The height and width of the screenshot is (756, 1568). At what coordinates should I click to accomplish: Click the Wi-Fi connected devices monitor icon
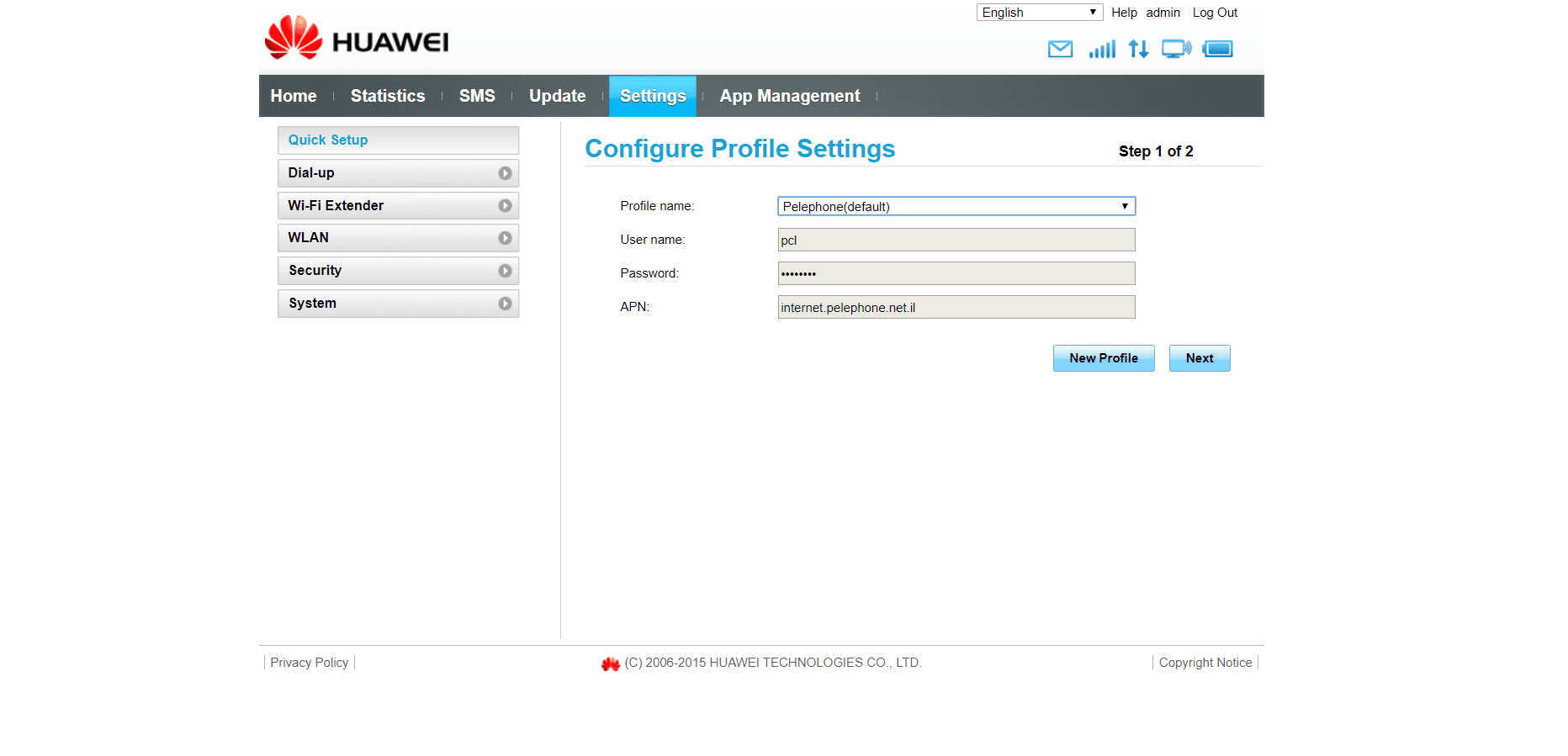pyautogui.click(x=1176, y=49)
